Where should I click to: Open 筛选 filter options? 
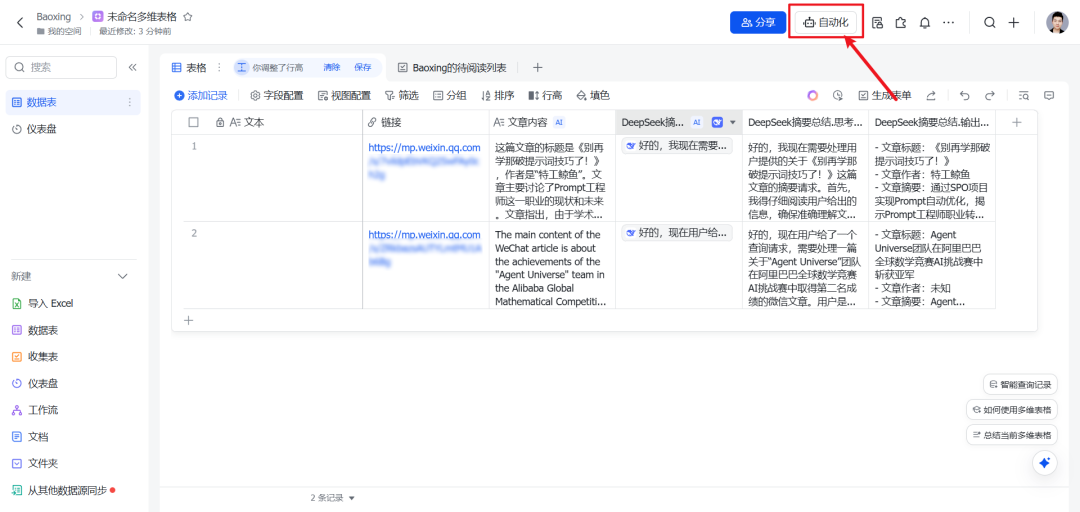click(402, 96)
